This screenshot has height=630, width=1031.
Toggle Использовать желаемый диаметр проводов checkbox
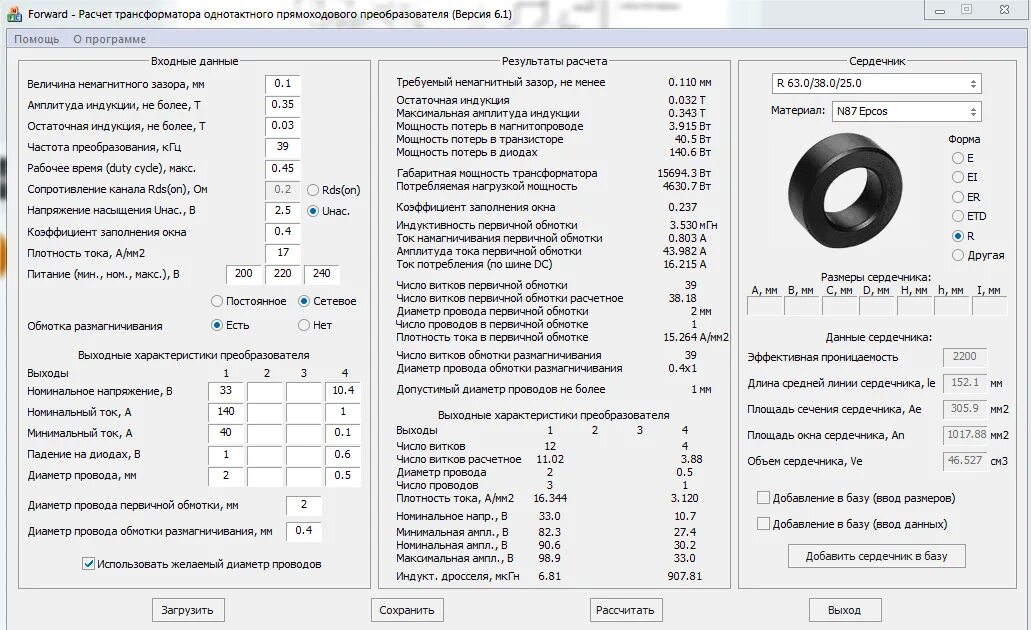(89, 564)
